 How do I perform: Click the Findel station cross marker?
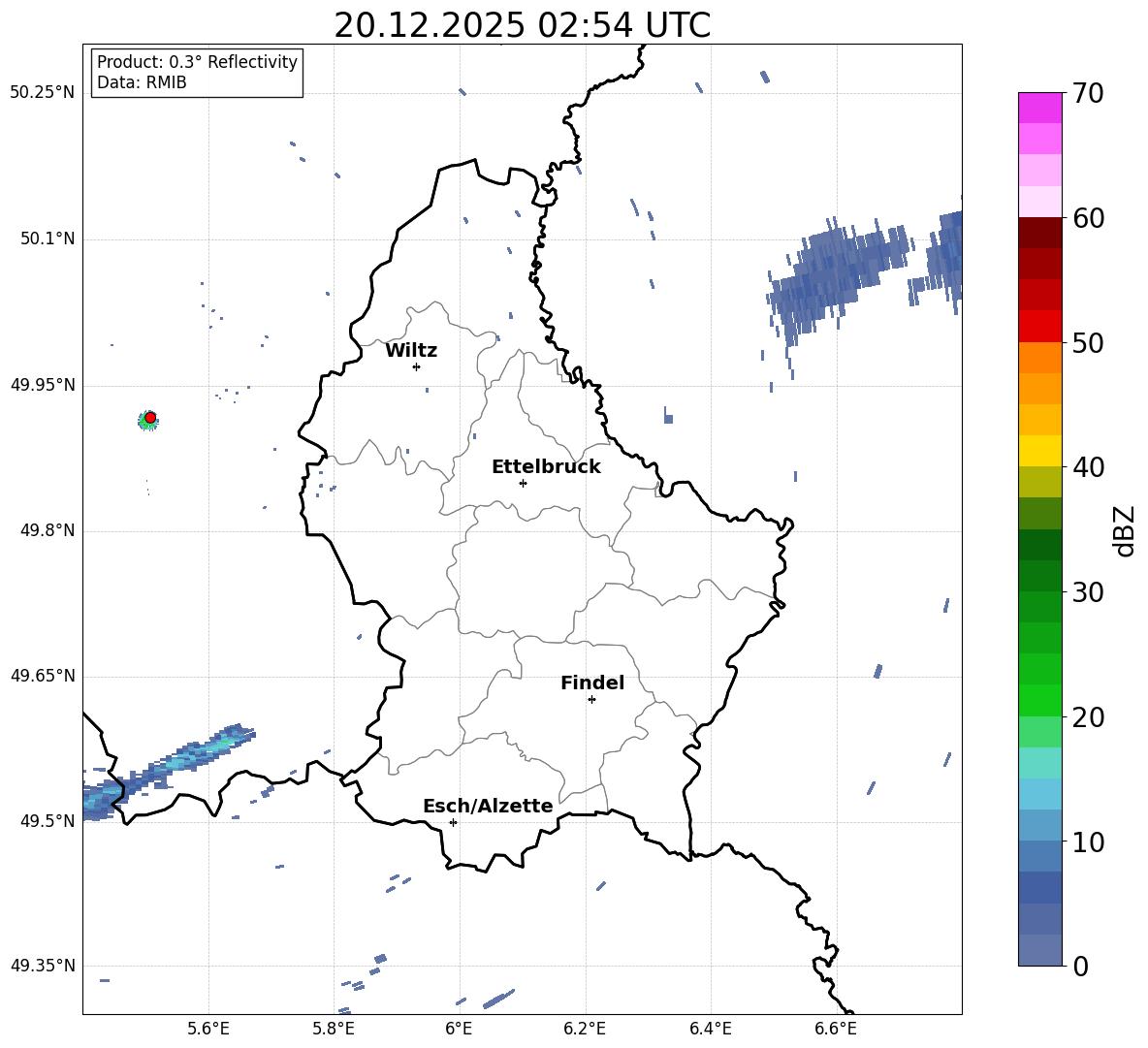pyautogui.click(x=591, y=700)
